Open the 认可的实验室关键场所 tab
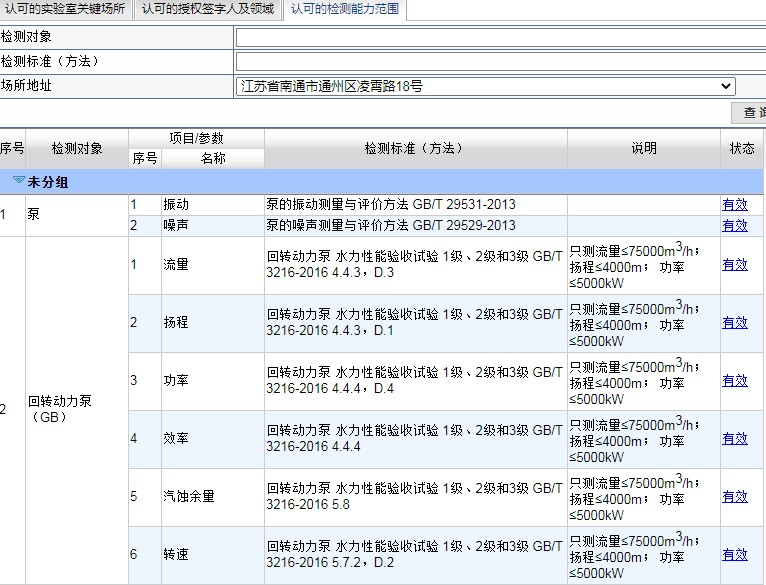The width and height of the screenshot is (766, 585). 65,9
